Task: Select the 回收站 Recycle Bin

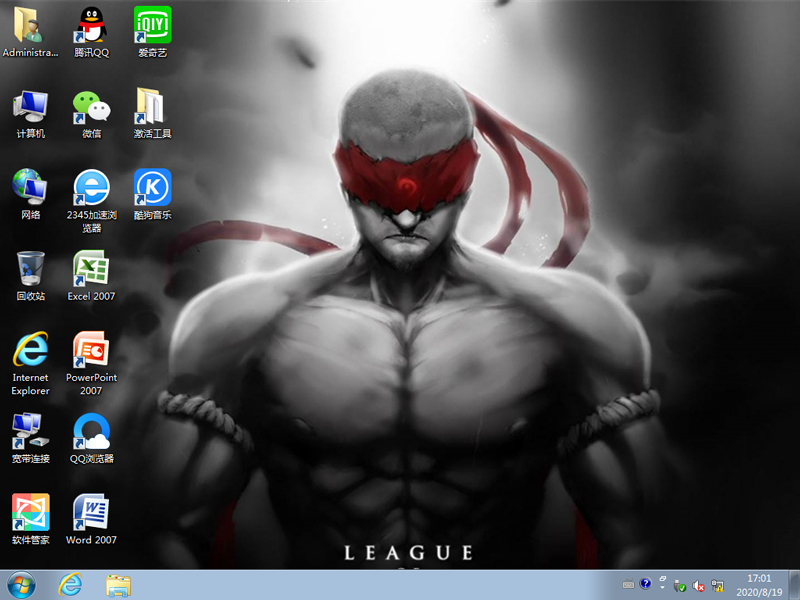Action: coord(30,276)
